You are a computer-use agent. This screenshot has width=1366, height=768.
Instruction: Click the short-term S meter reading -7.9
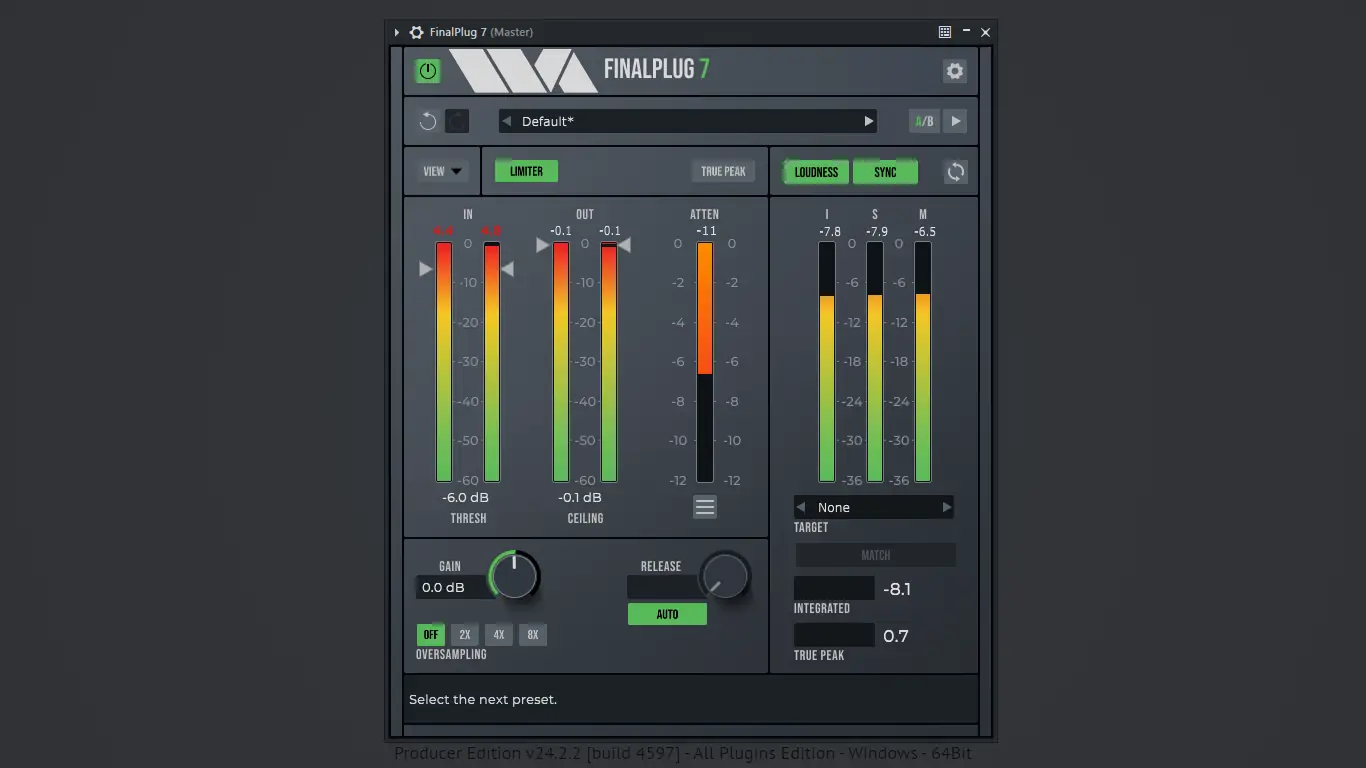(x=876, y=232)
